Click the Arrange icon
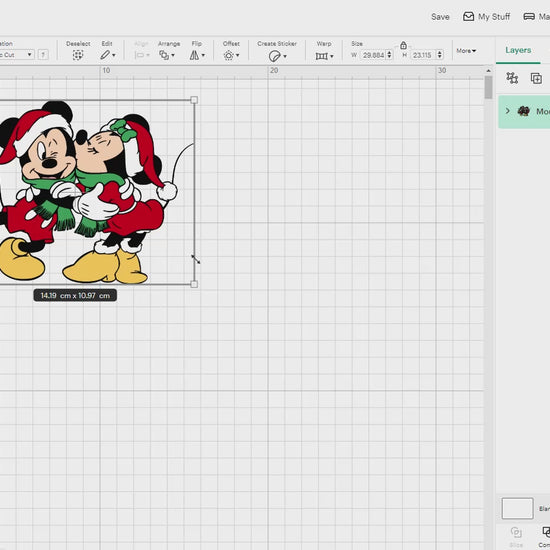Image resolution: width=550 pixels, height=550 pixels. 164,55
